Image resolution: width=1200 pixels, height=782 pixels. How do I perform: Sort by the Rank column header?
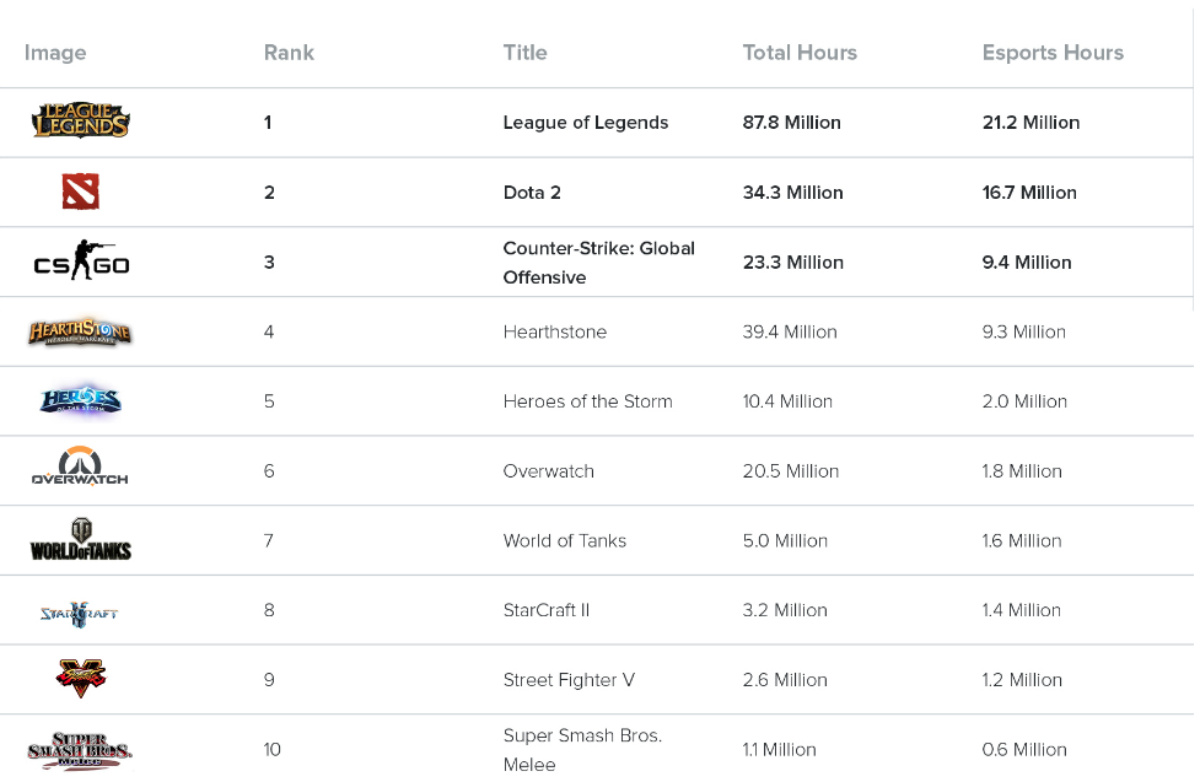pyautogui.click(x=289, y=53)
